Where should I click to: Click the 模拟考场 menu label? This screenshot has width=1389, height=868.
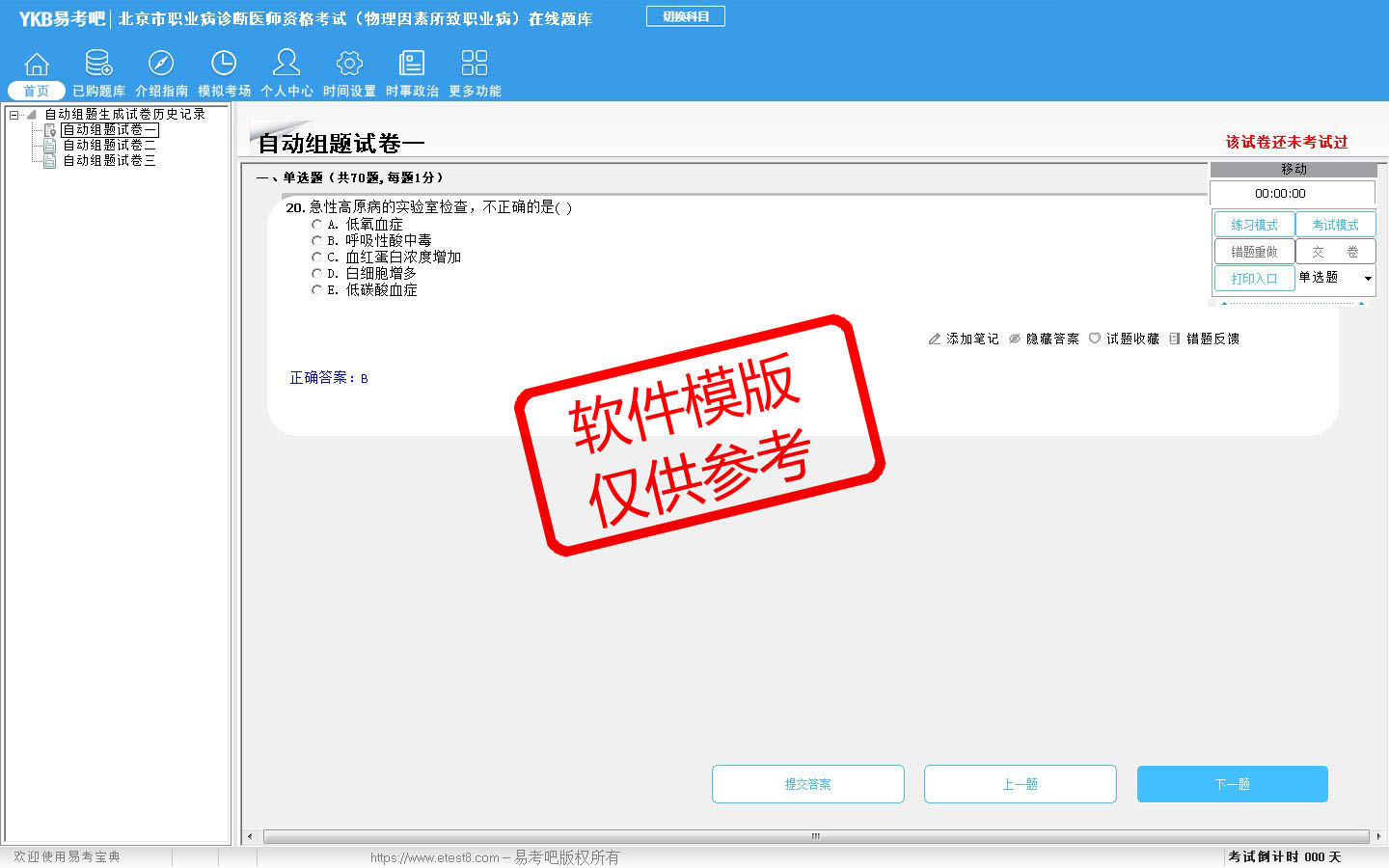pos(224,91)
